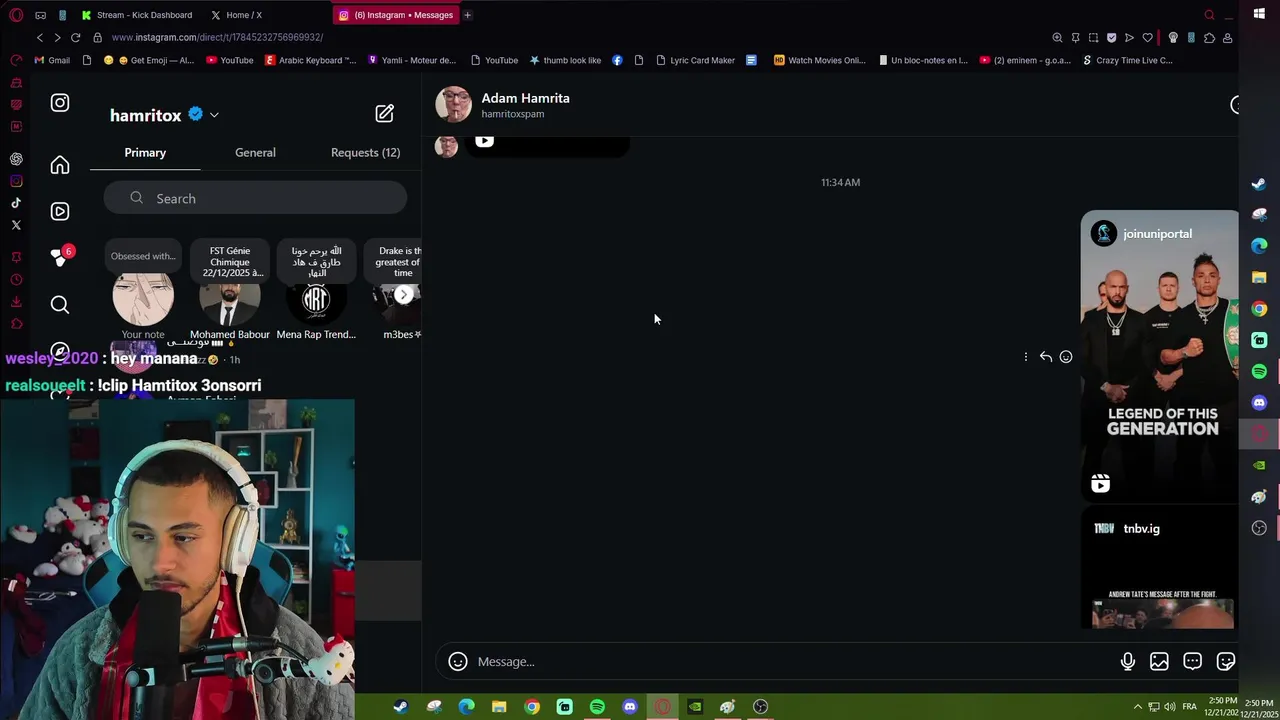1280x720 pixels.
Task: Open the sidebar Search magnifier icon
Action: [60, 304]
